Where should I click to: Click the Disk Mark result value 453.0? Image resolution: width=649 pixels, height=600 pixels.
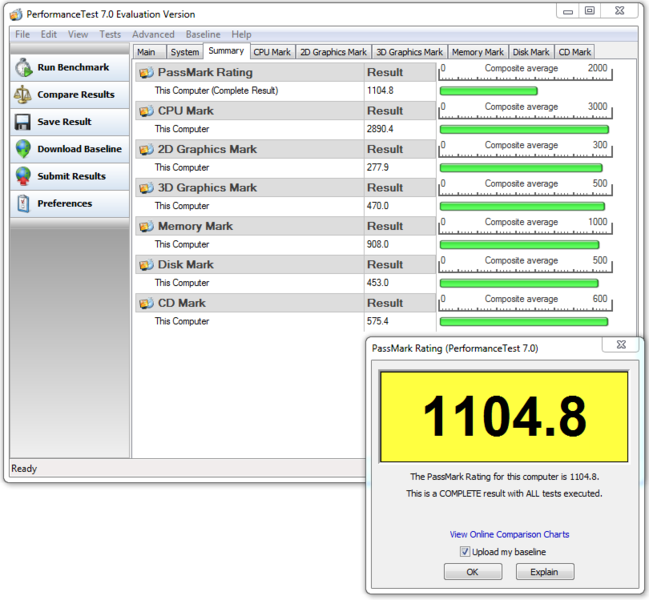click(377, 283)
